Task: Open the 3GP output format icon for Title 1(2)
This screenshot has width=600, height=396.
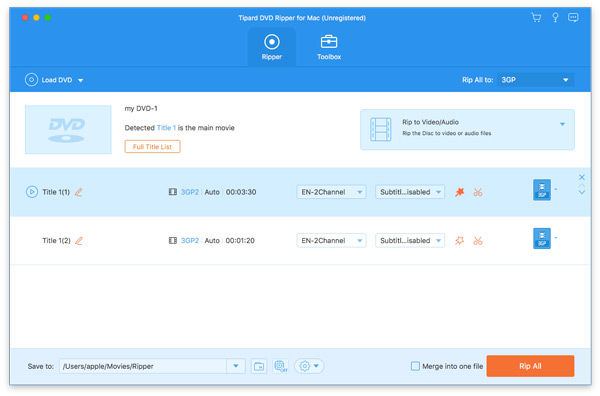Action: click(x=542, y=238)
